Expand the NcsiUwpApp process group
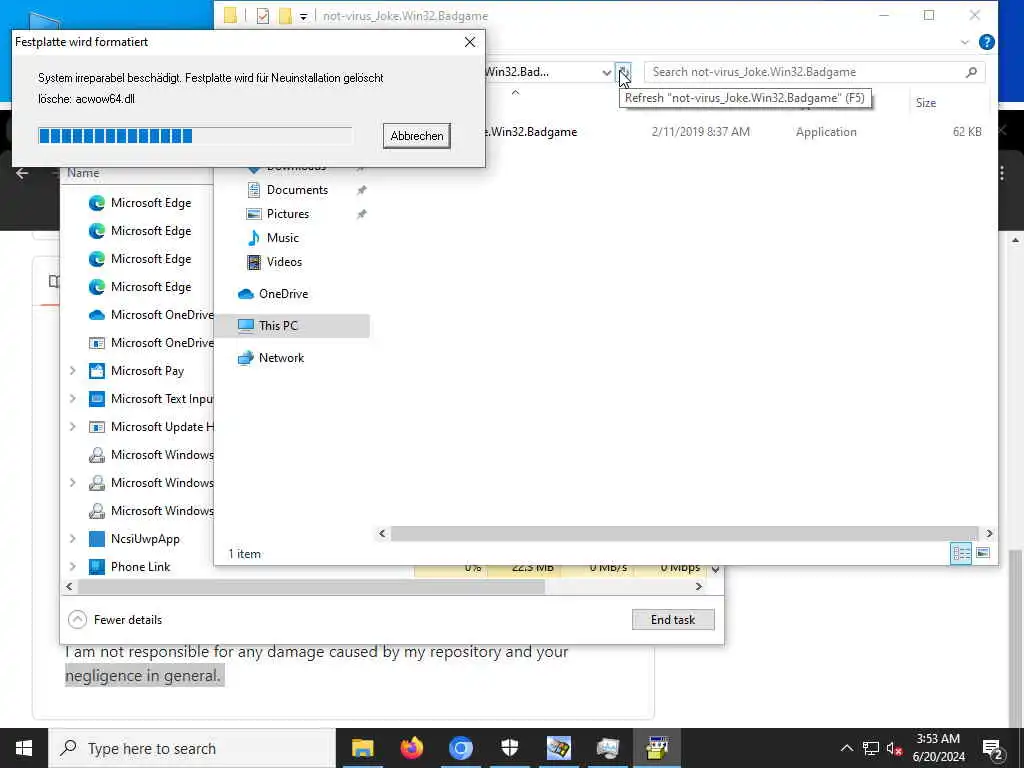 point(72,539)
